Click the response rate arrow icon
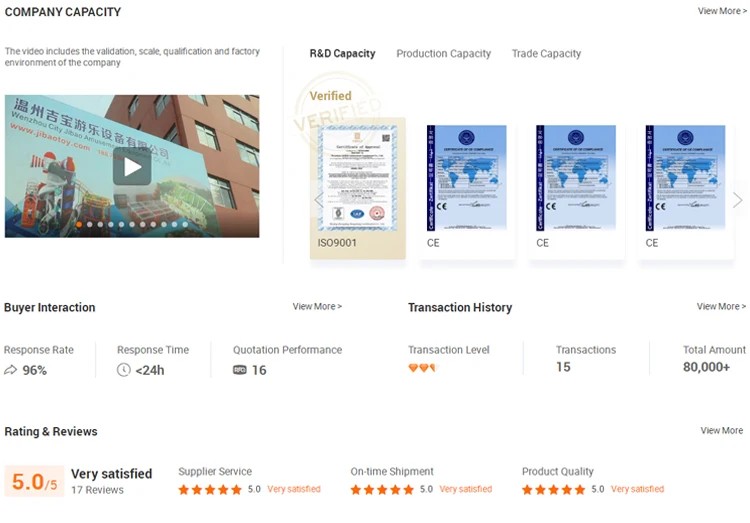750x523 pixels. (11, 370)
